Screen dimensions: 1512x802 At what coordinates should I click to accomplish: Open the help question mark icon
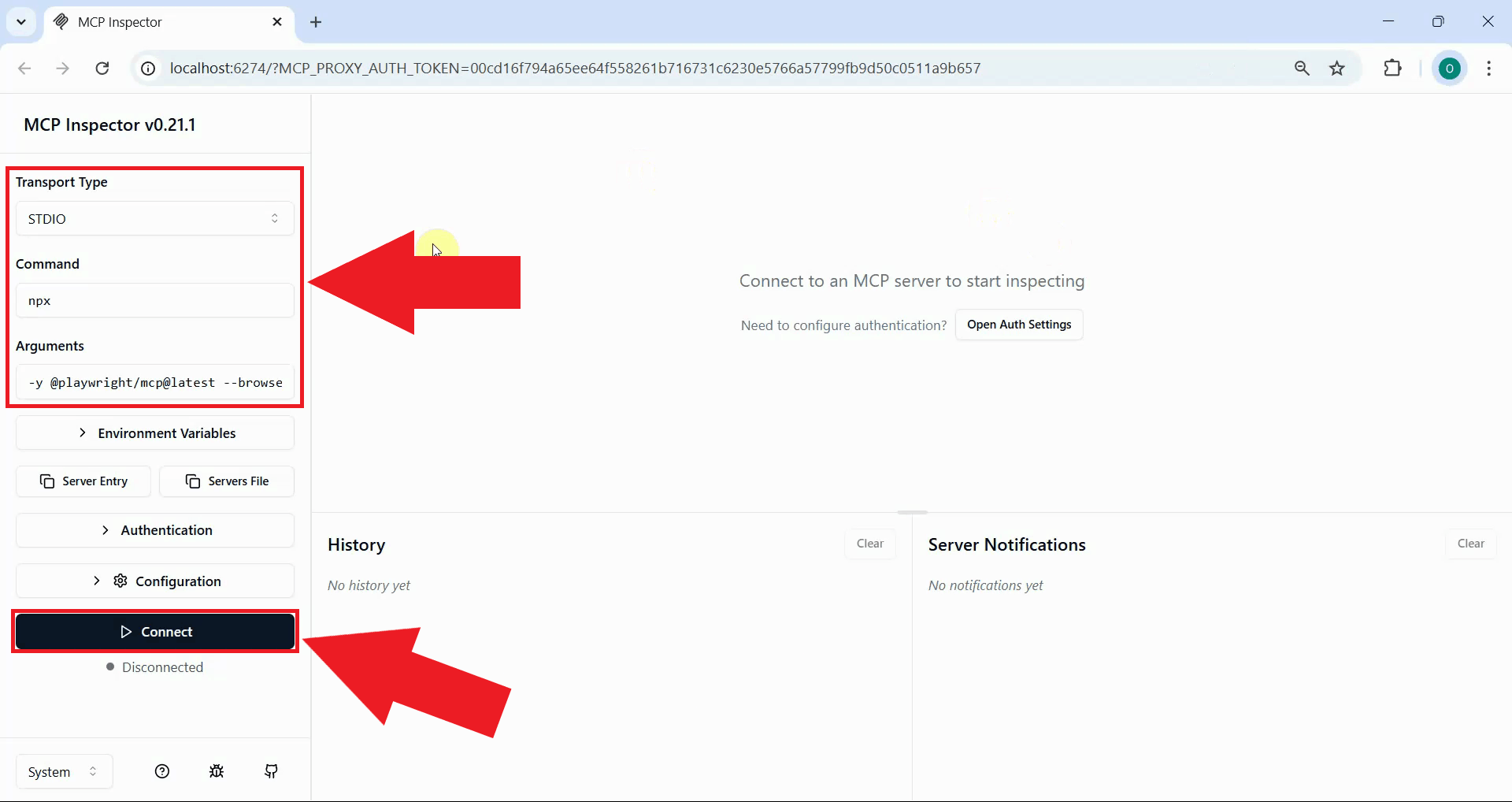162,771
